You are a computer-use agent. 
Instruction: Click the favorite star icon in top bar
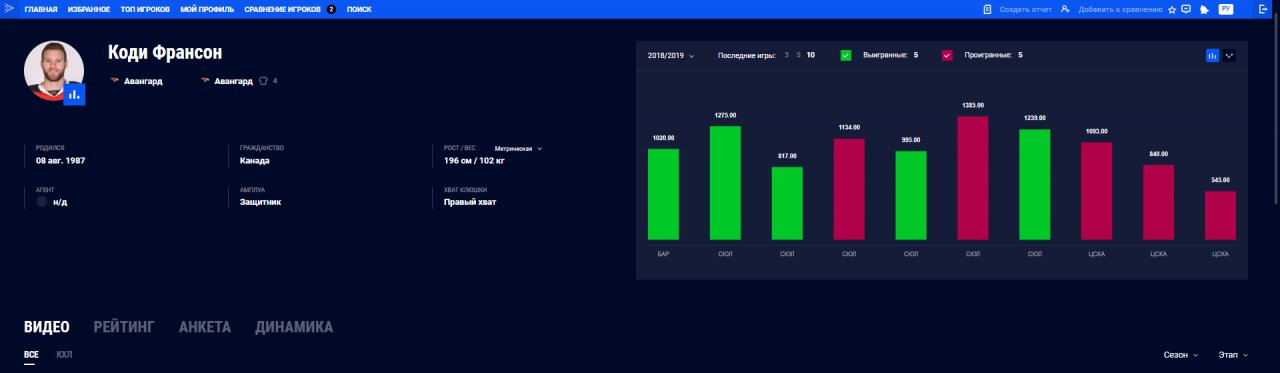click(1172, 9)
